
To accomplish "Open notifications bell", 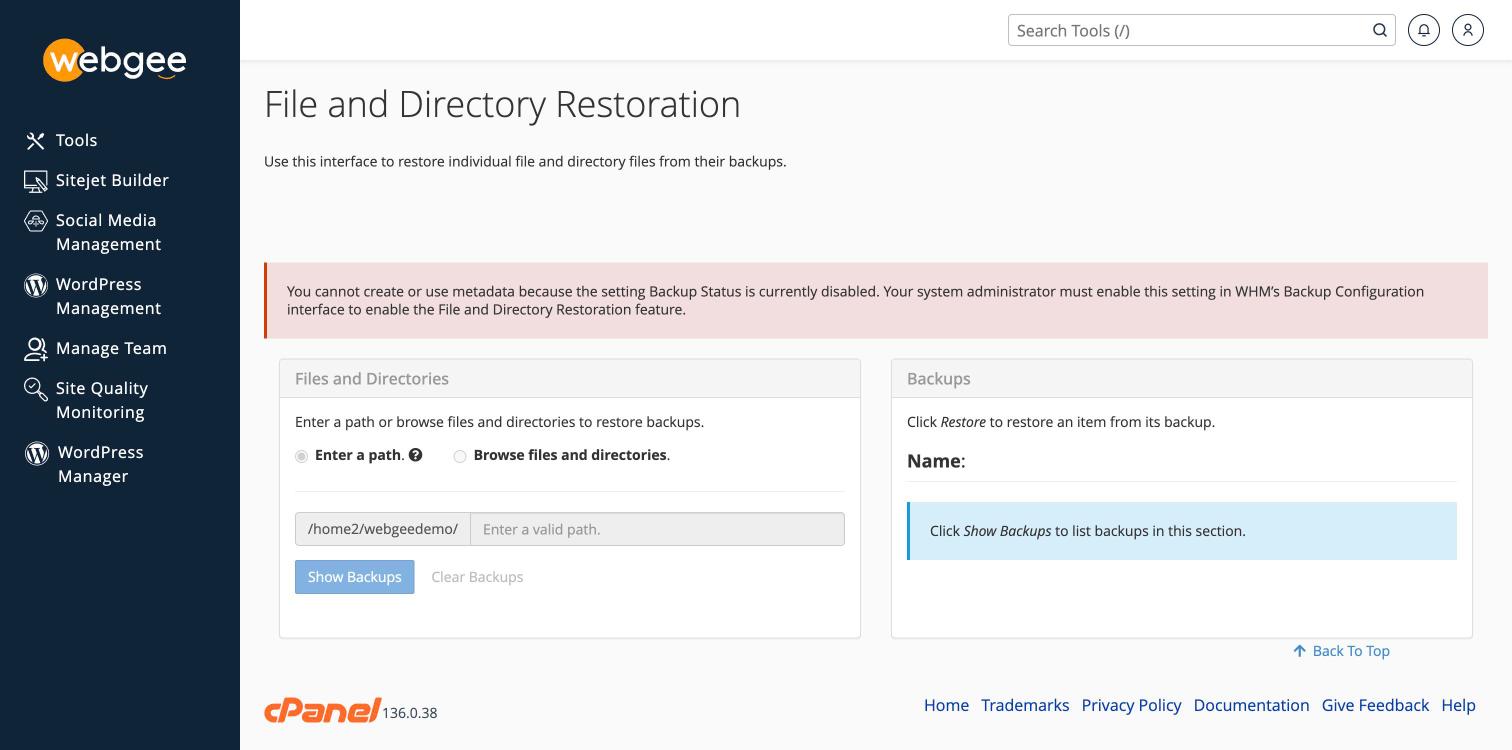I will click(1424, 30).
